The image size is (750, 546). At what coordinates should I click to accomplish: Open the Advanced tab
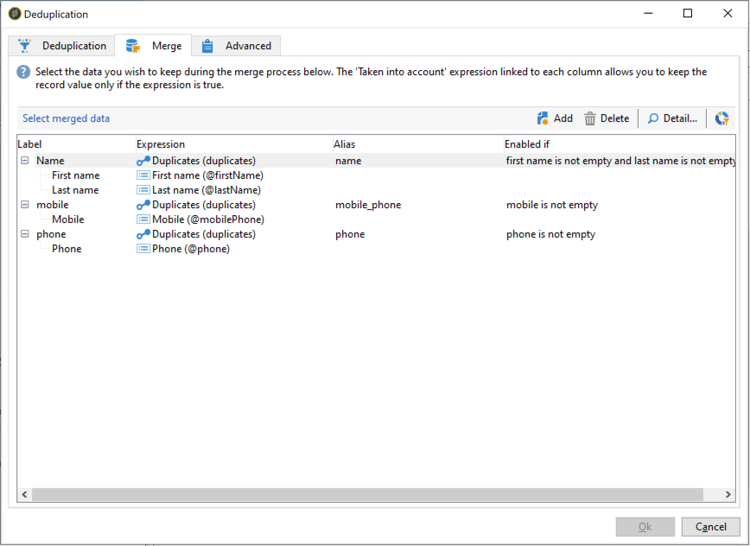[x=236, y=46]
